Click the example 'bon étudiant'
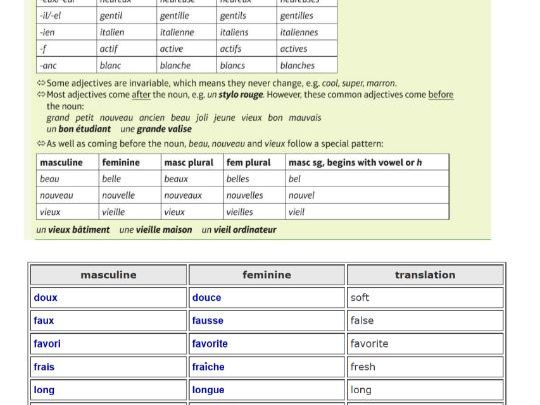540x405 pixels. click(x=84, y=129)
